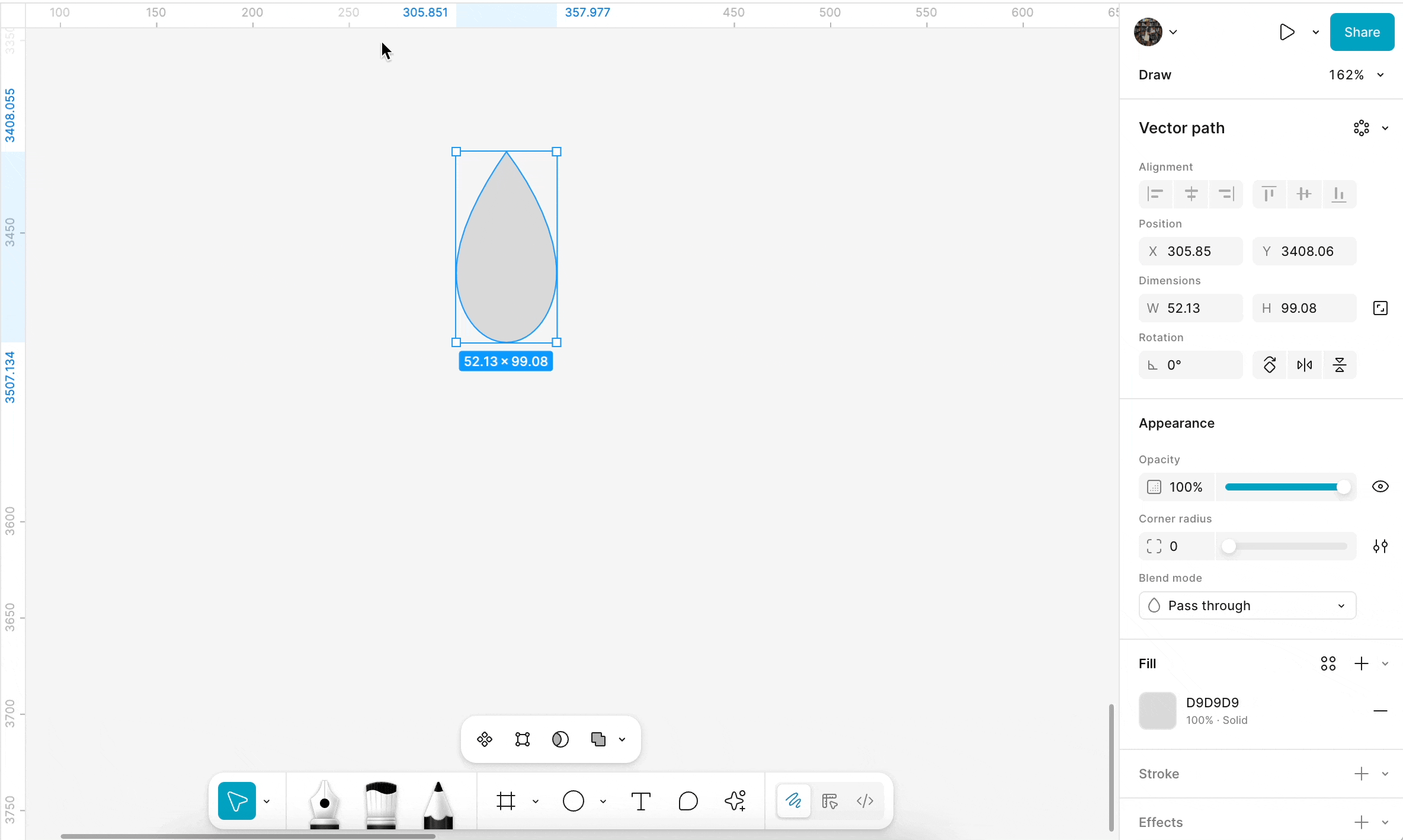Select the Comment tool
The width and height of the screenshot is (1403, 840).
(688, 801)
